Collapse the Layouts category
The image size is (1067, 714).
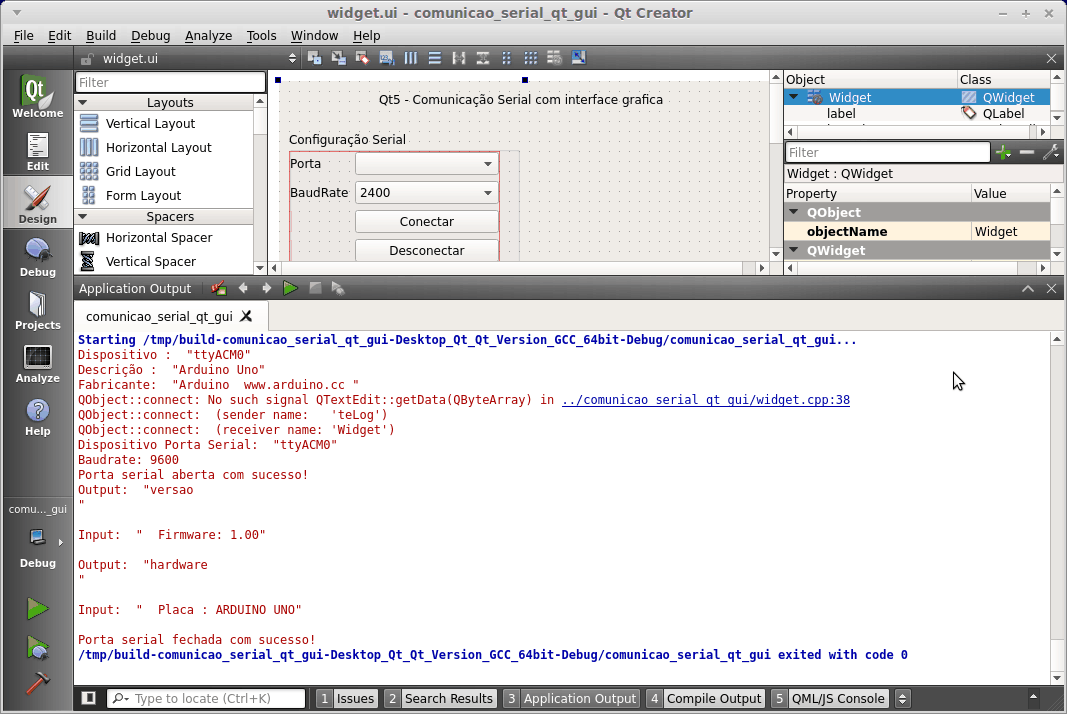[83, 102]
